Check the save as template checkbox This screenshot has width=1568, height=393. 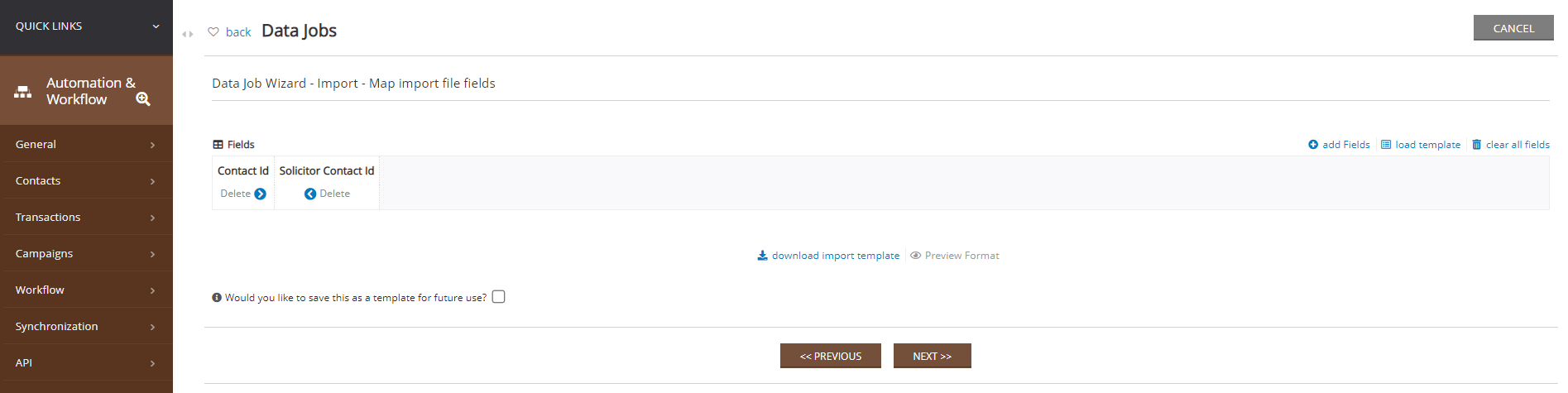498,297
